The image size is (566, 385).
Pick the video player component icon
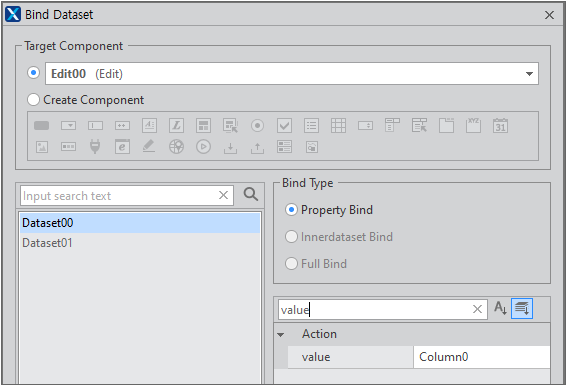click(x=203, y=147)
